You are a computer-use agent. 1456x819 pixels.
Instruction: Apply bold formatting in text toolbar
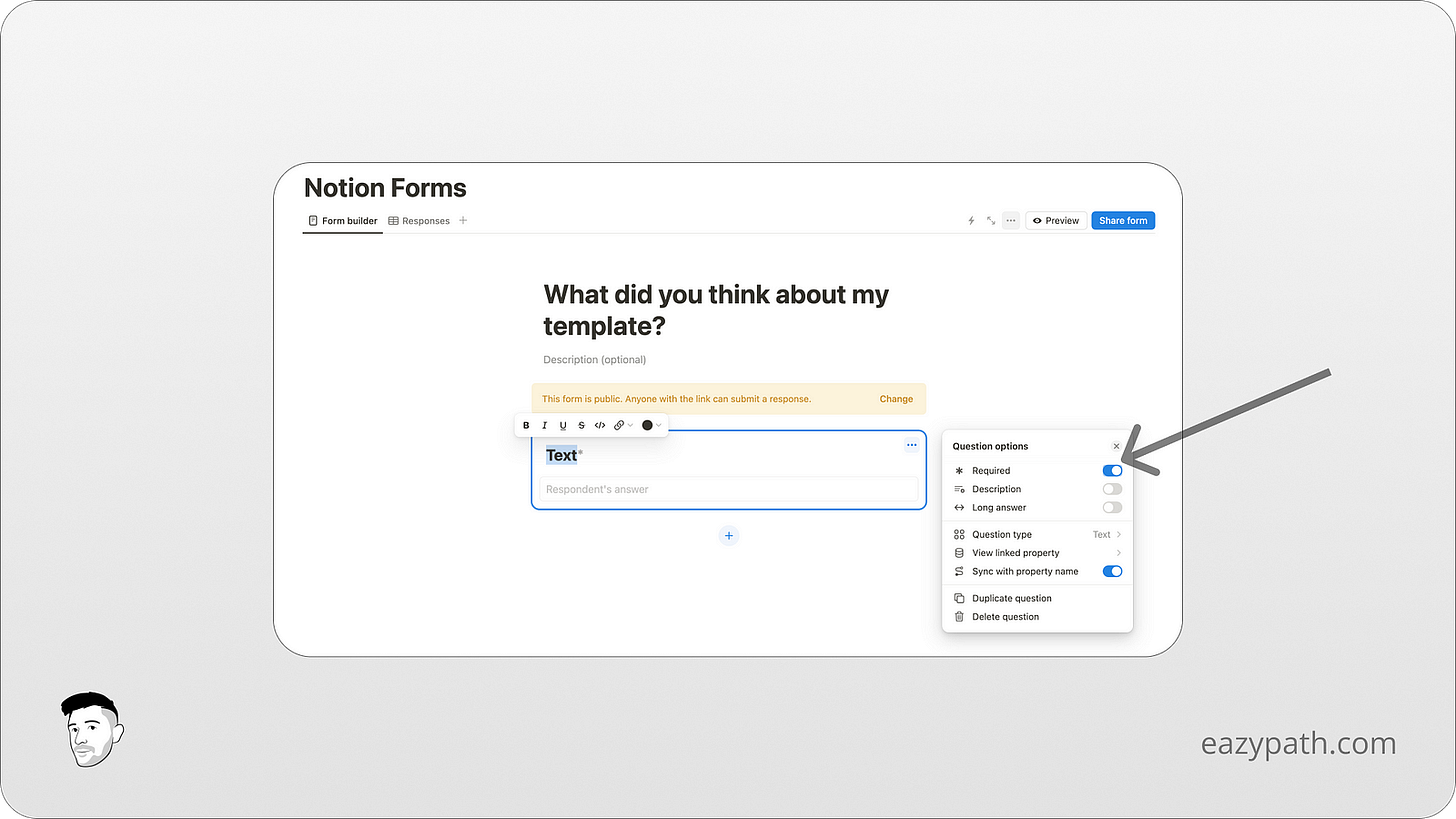[x=526, y=425]
